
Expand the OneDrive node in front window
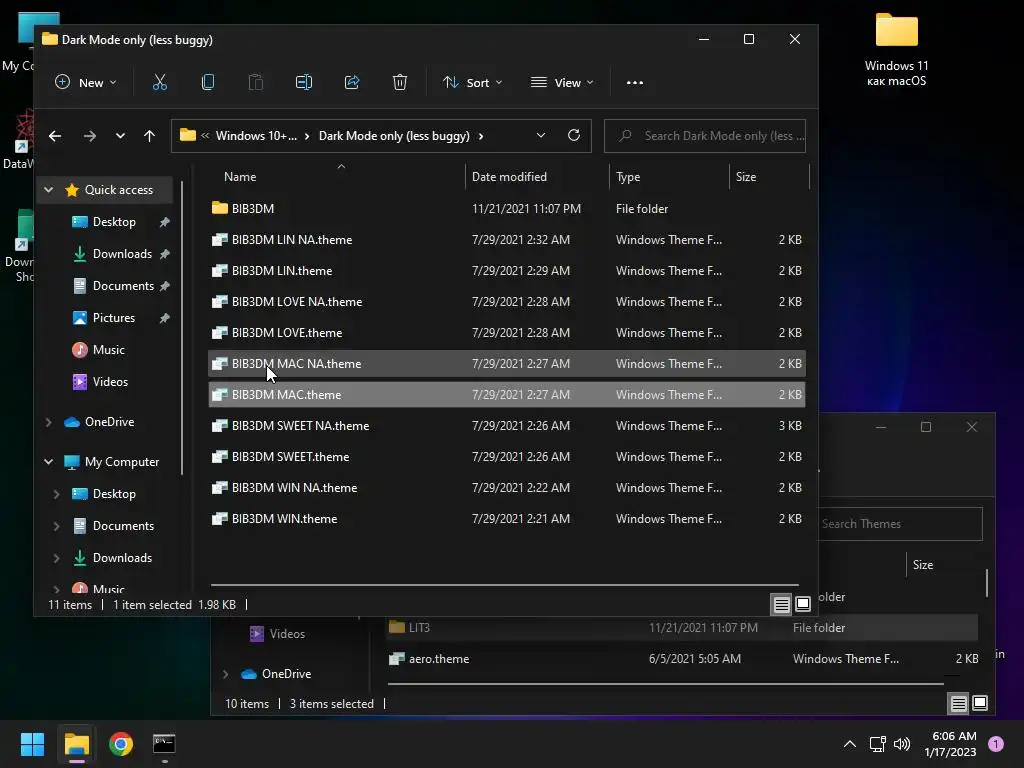point(48,422)
